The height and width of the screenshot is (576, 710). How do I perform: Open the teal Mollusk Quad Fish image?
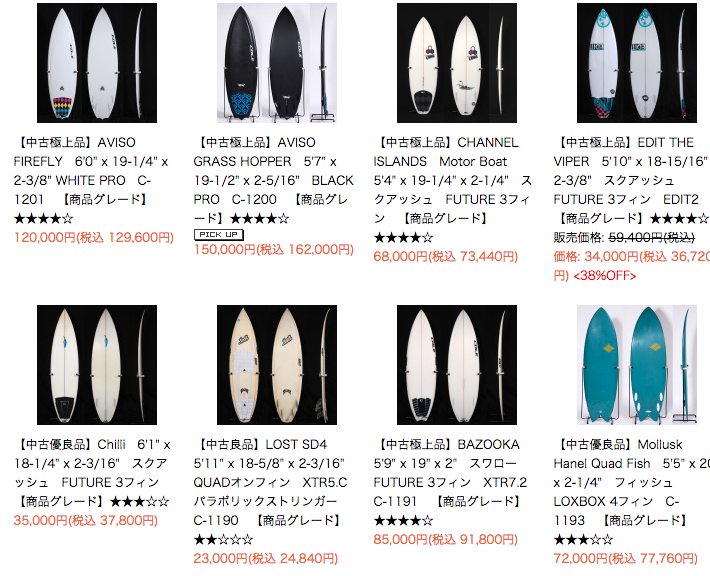pos(637,365)
